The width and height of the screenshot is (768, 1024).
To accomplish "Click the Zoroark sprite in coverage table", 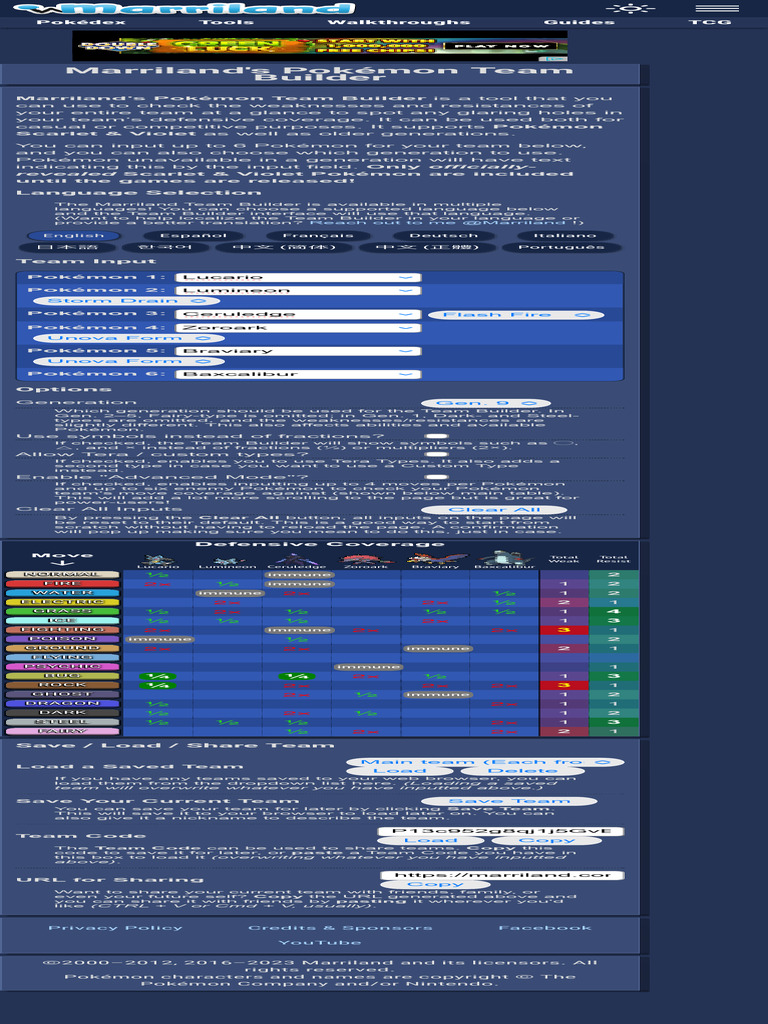I will coord(366,559).
